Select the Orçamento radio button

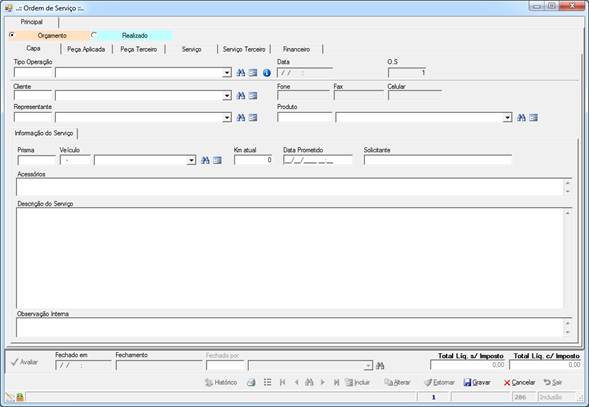[12, 35]
